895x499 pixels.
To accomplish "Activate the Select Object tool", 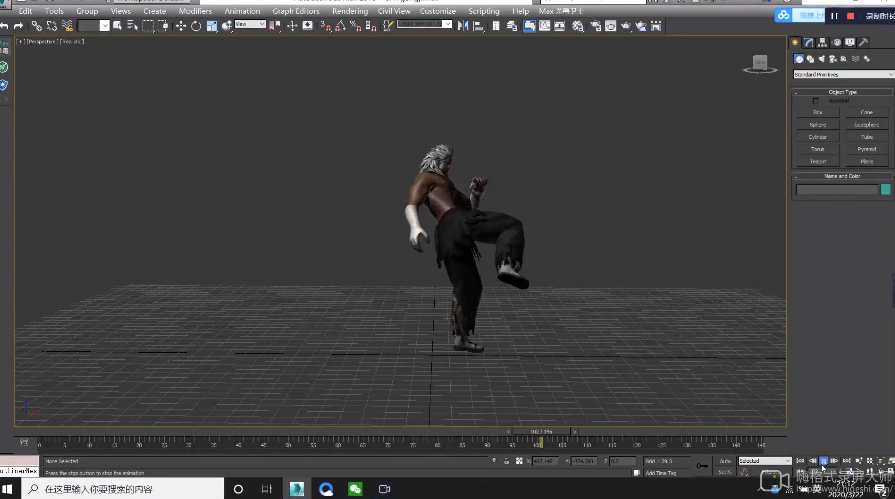I will coord(118,26).
